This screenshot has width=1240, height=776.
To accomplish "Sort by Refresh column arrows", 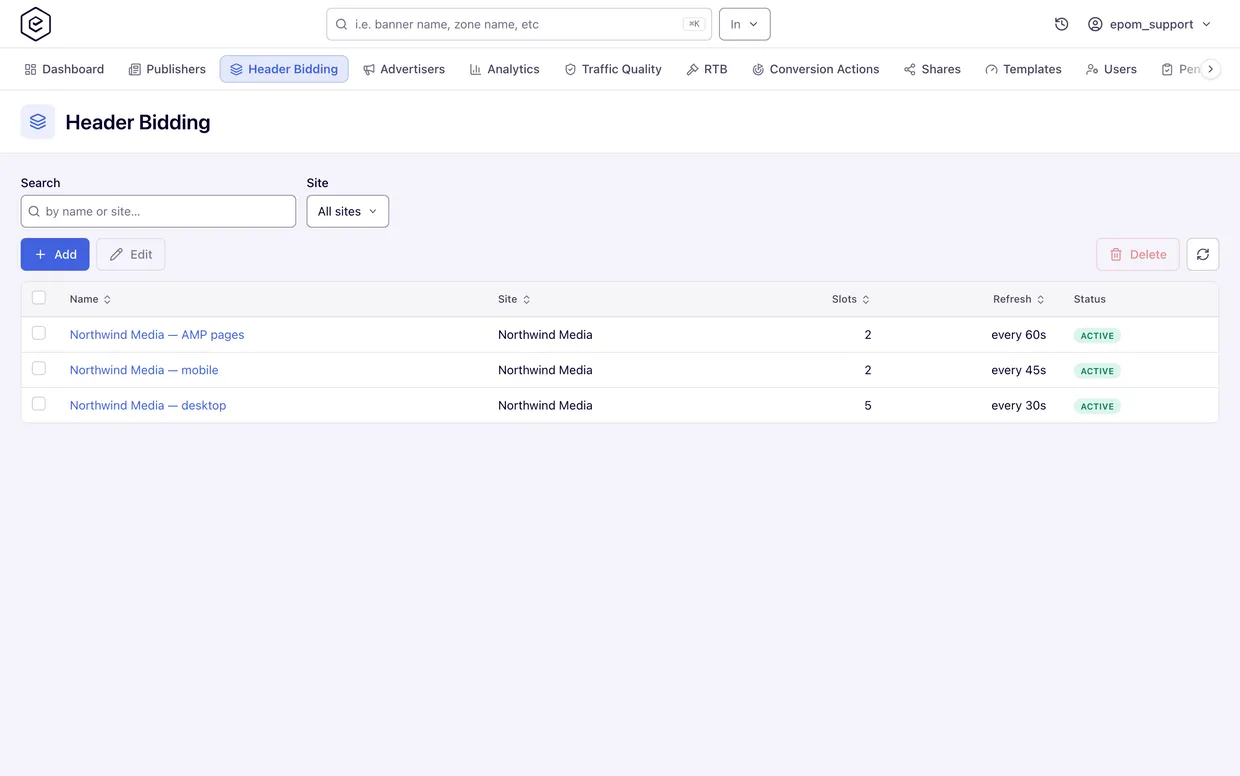I will point(1041,299).
